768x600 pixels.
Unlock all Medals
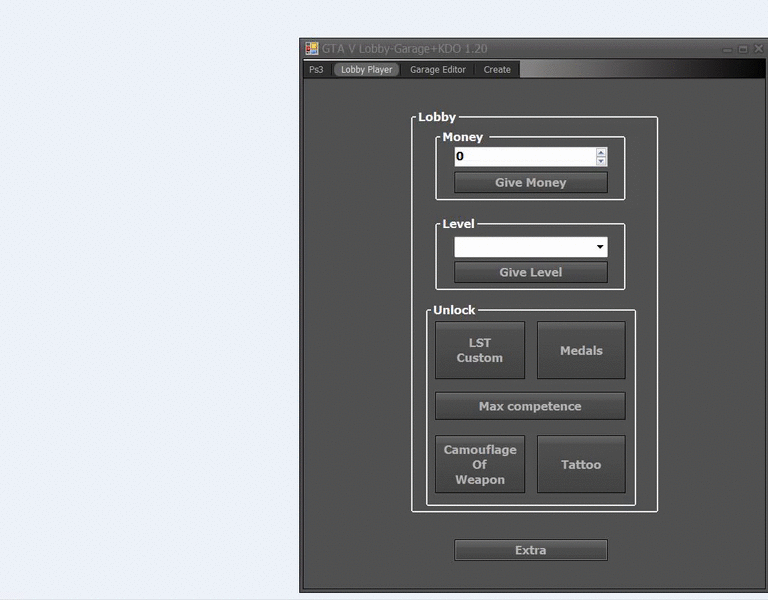pos(581,350)
